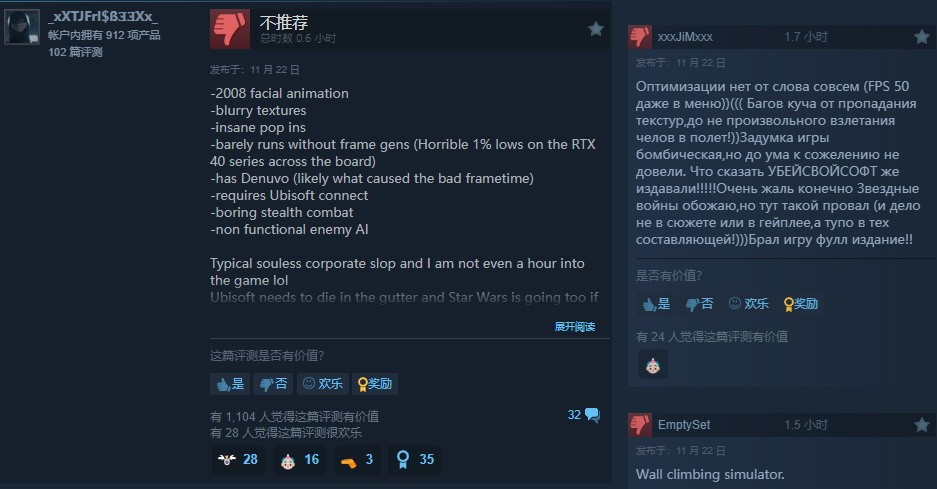Expand the review with 展开阅读

click(x=574, y=326)
